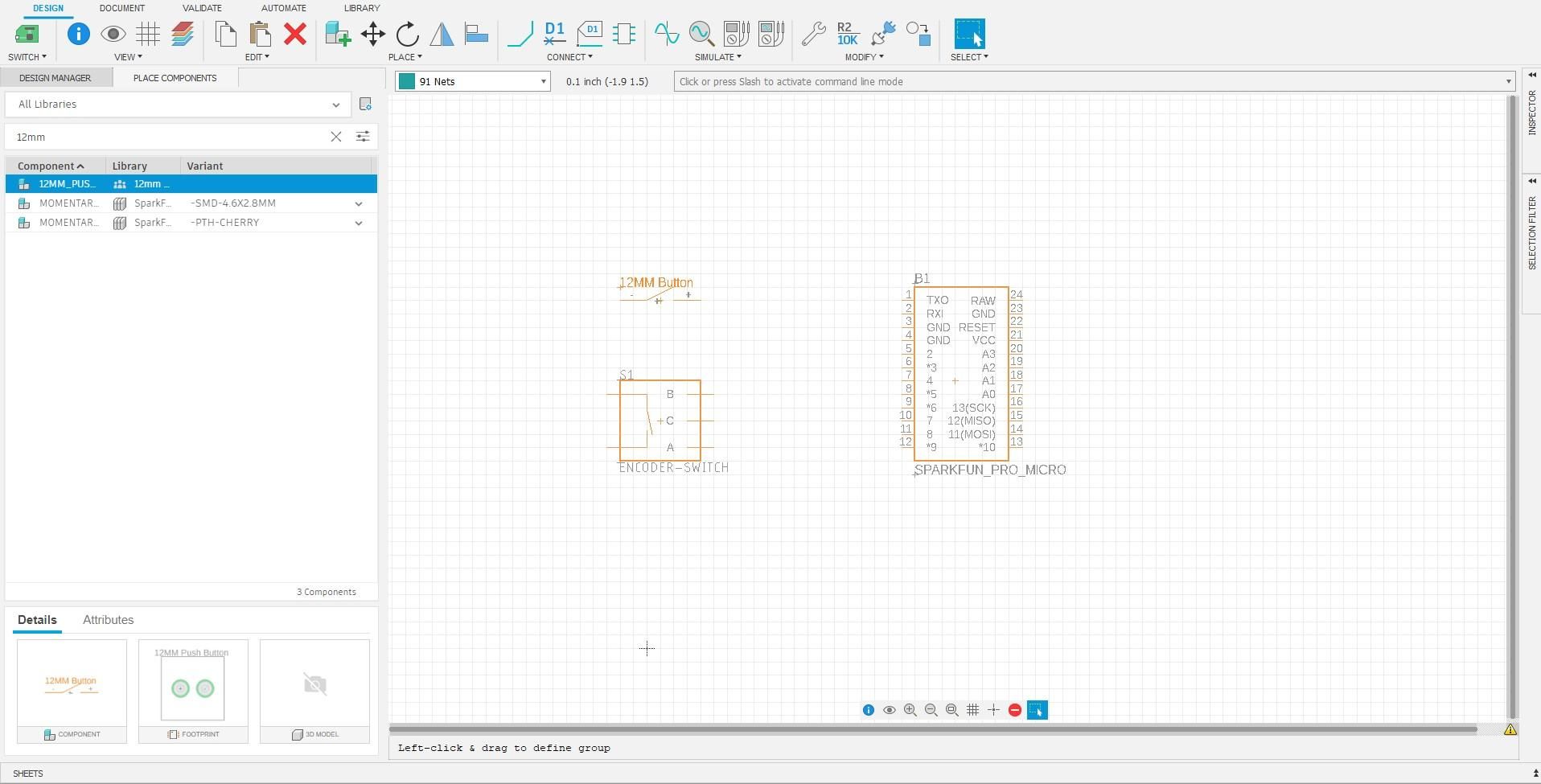Open the All Libraries dropdown
1541x784 pixels.
point(336,105)
